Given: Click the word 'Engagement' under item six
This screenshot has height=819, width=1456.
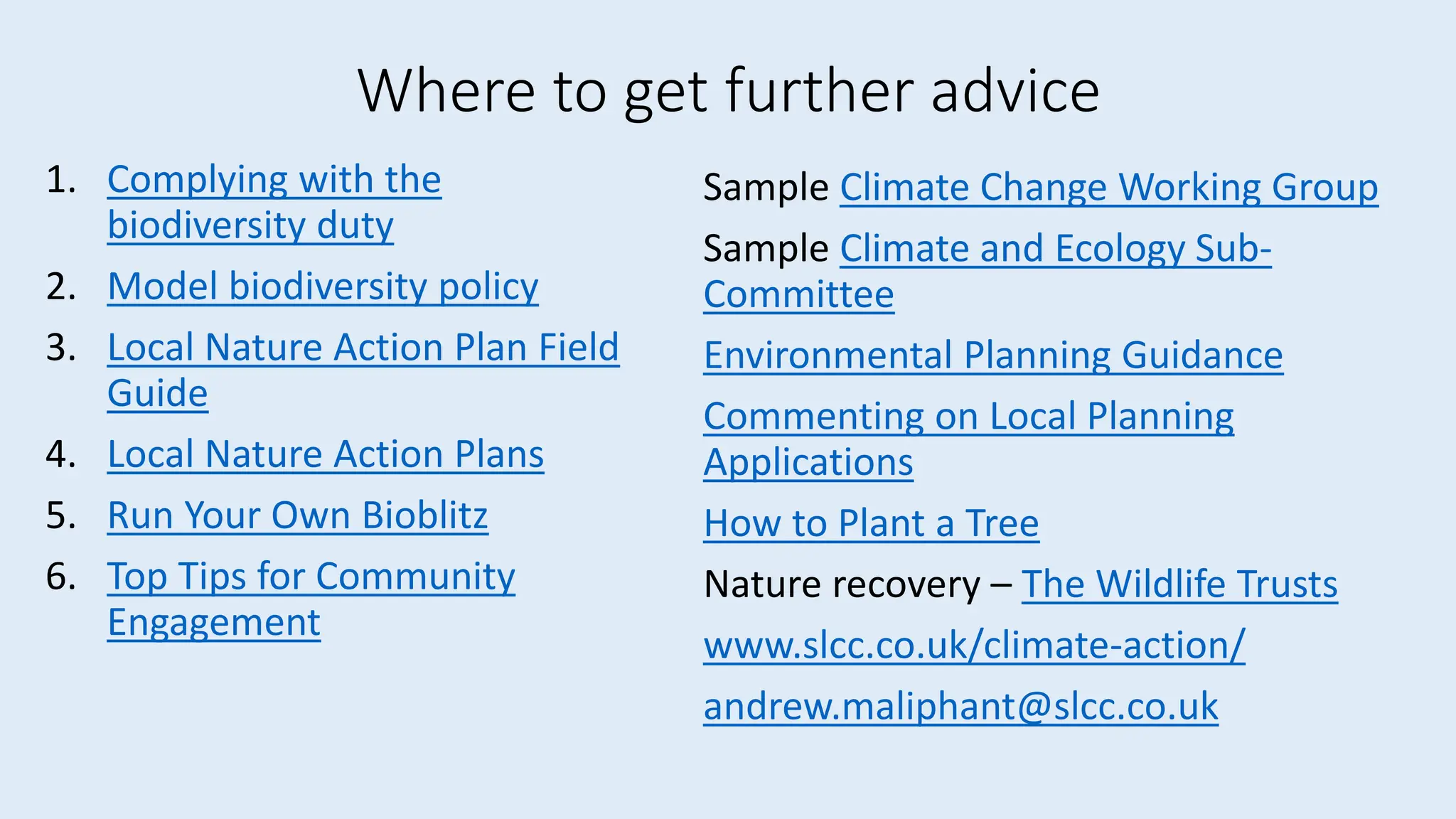Looking at the screenshot, I should (x=214, y=623).
